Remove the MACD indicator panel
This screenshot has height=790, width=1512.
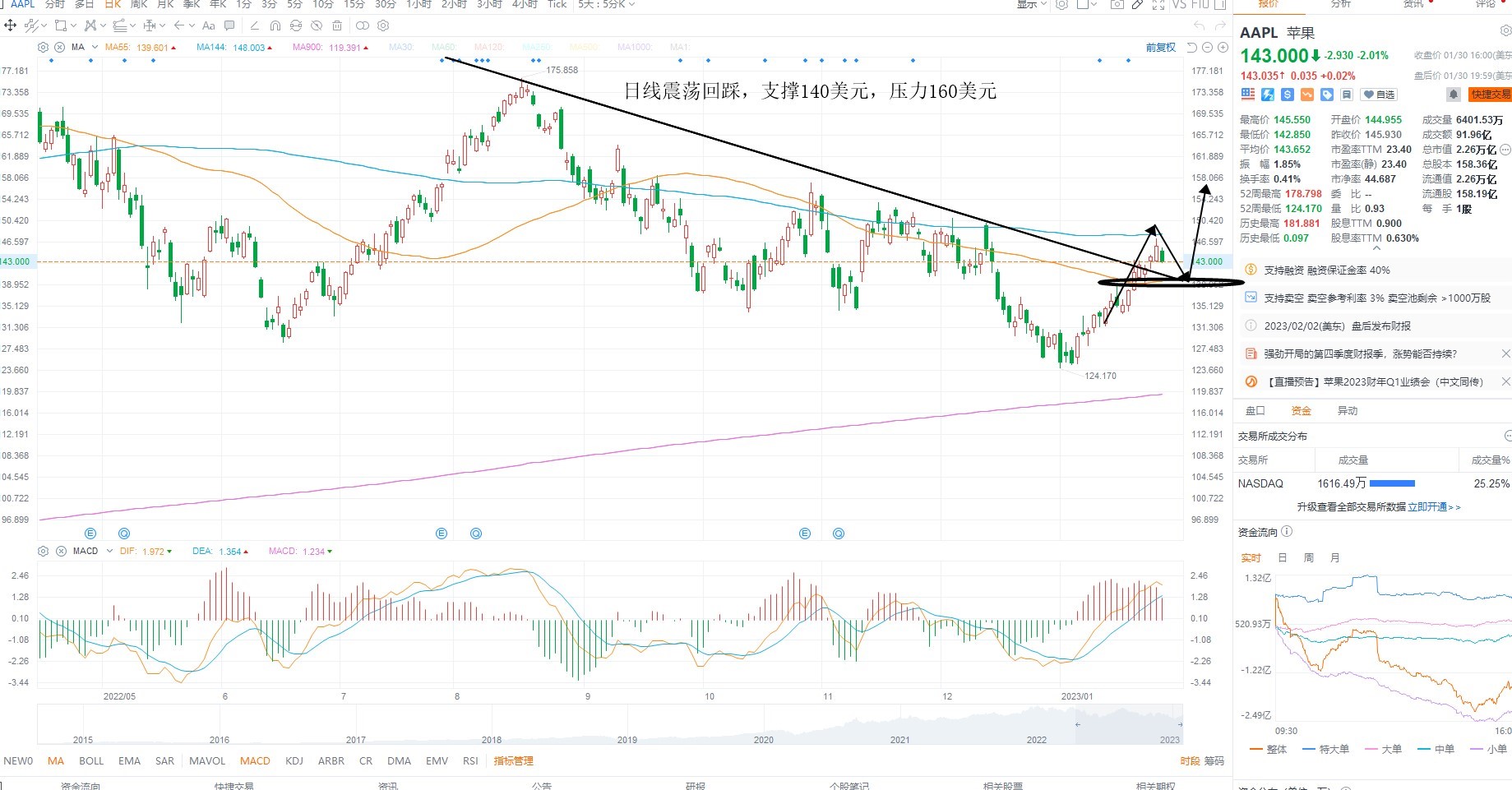[61, 551]
